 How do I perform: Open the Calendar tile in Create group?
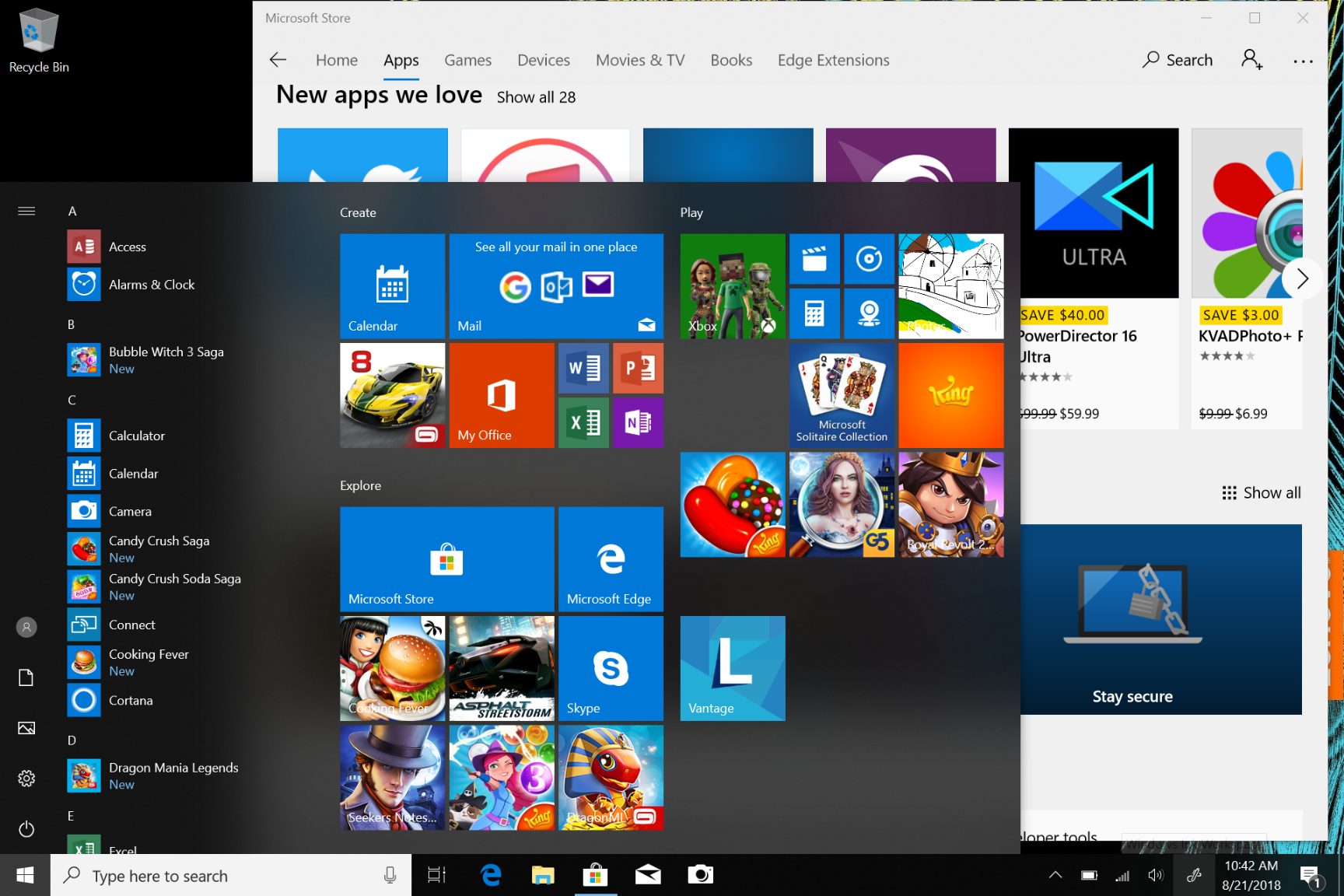click(x=392, y=286)
